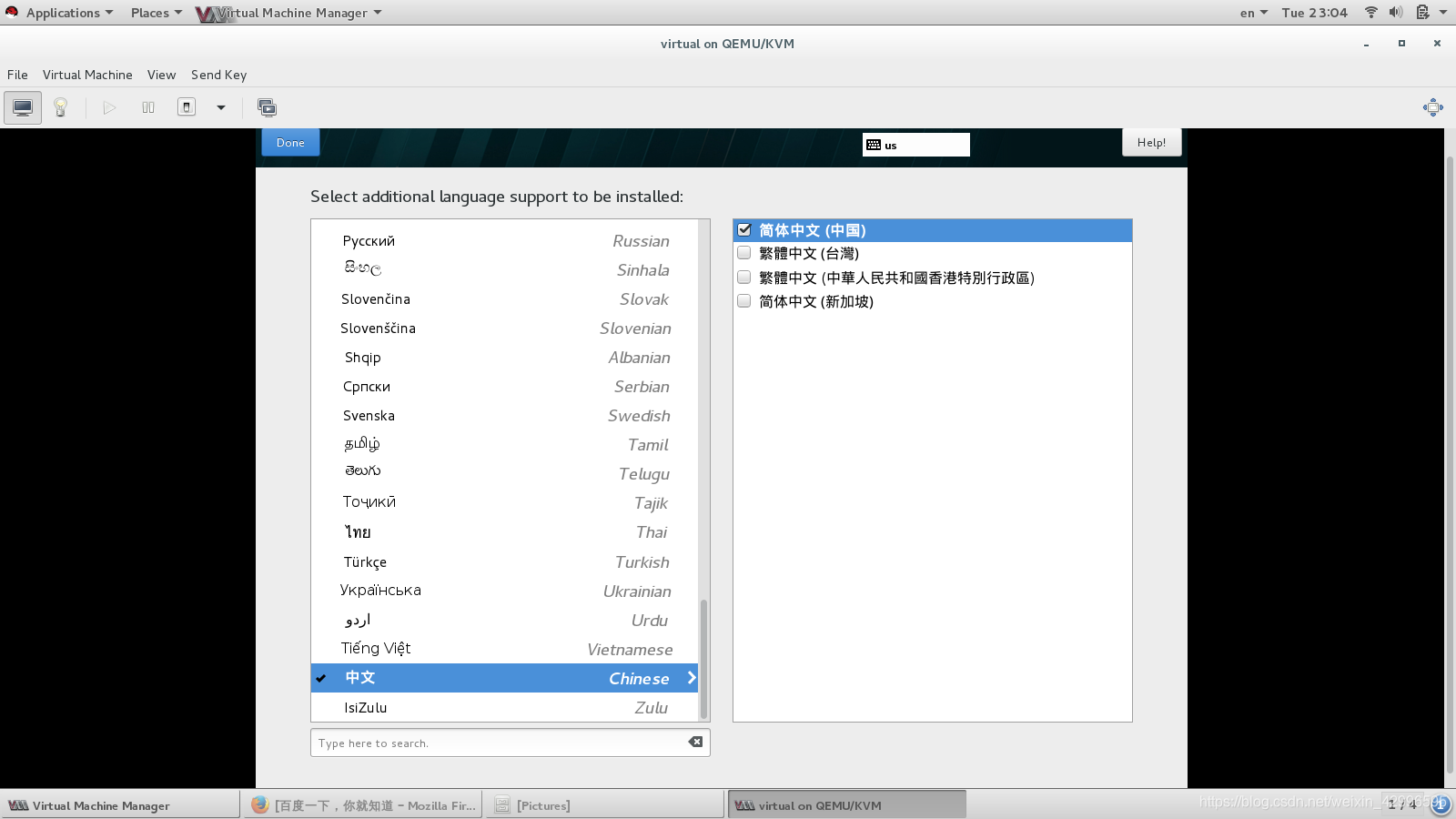Open the Places menu
The width and height of the screenshot is (1456, 819).
click(x=156, y=13)
